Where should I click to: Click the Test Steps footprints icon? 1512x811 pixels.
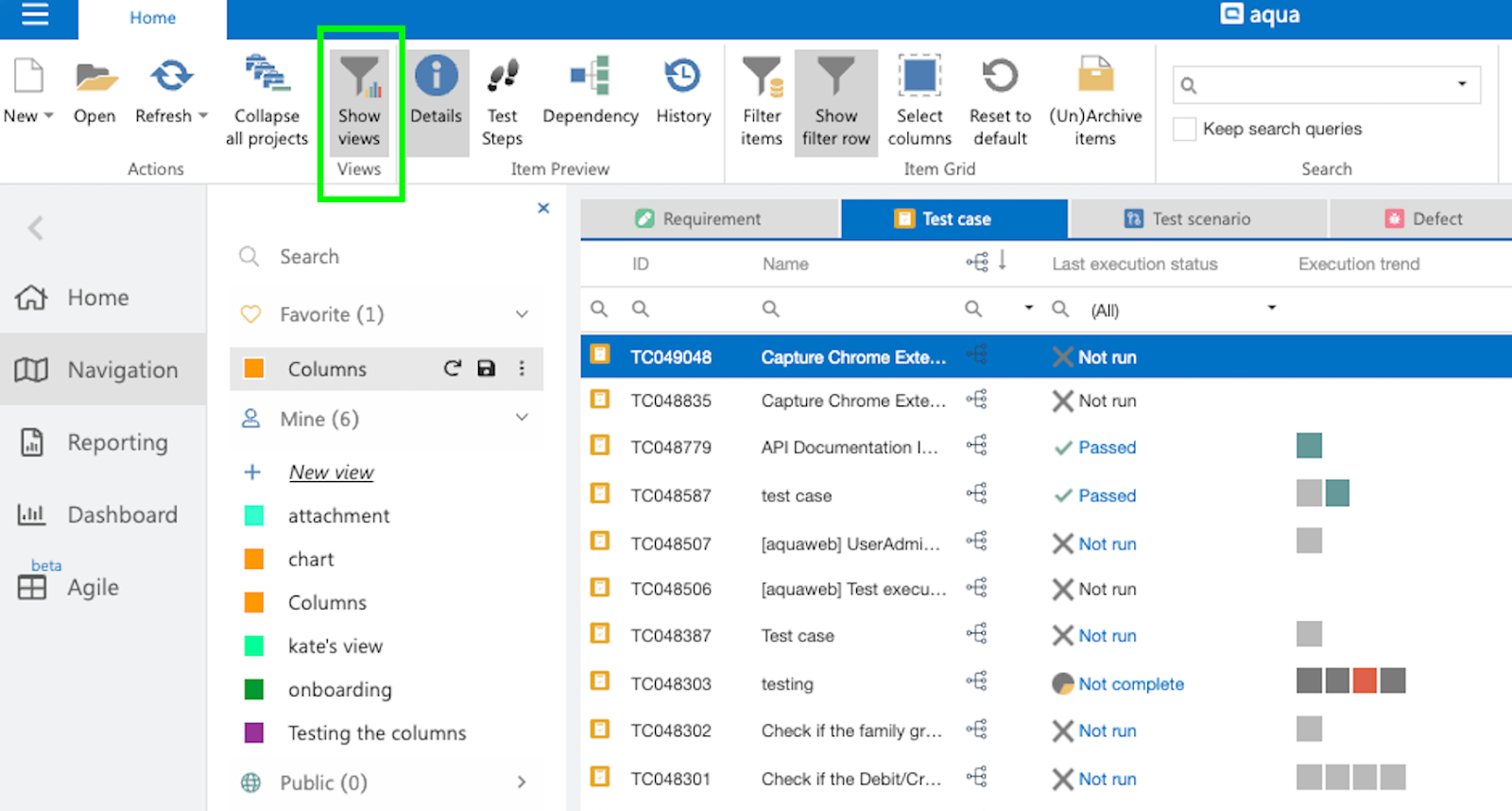click(502, 78)
